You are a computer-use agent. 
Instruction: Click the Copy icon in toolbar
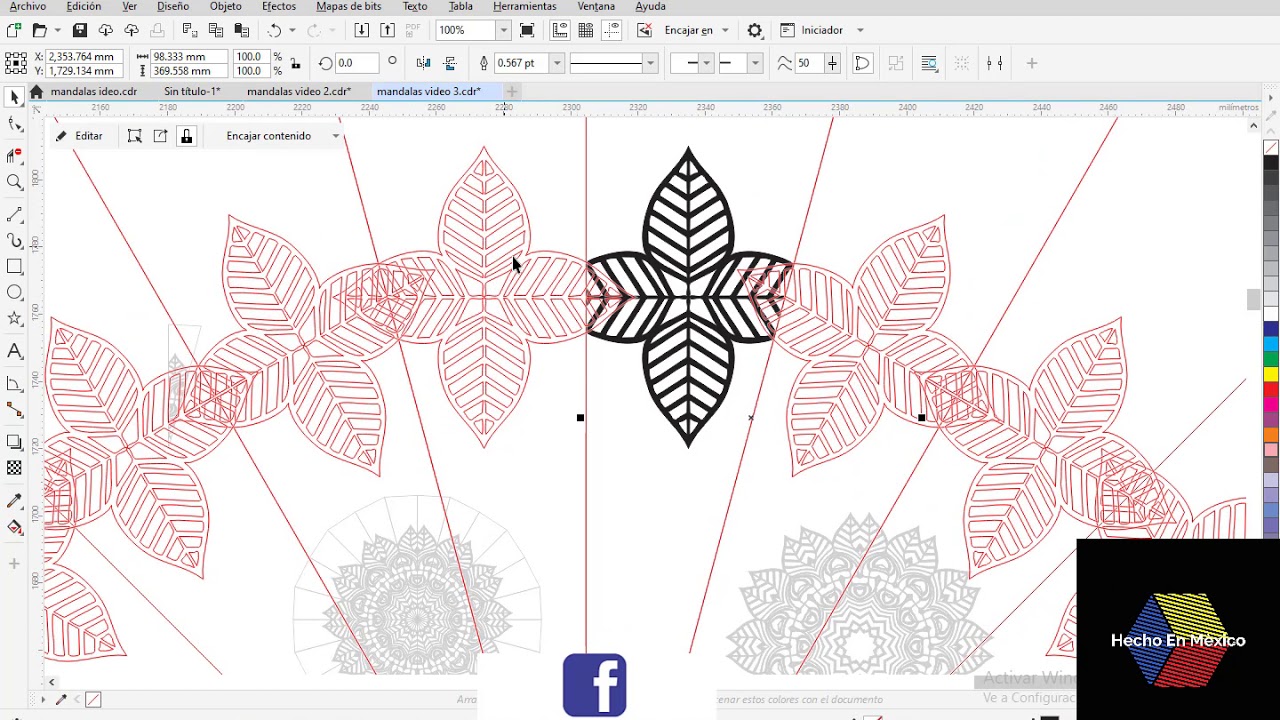click(216, 30)
